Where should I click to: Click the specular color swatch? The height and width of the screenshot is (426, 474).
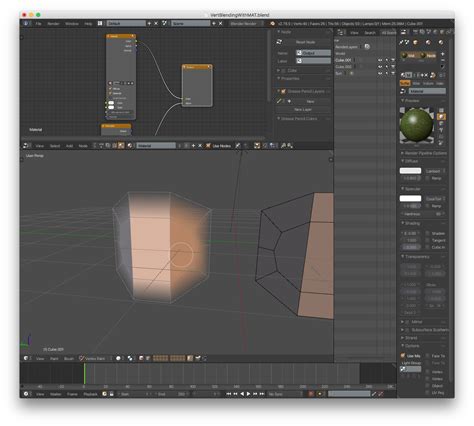410,199
